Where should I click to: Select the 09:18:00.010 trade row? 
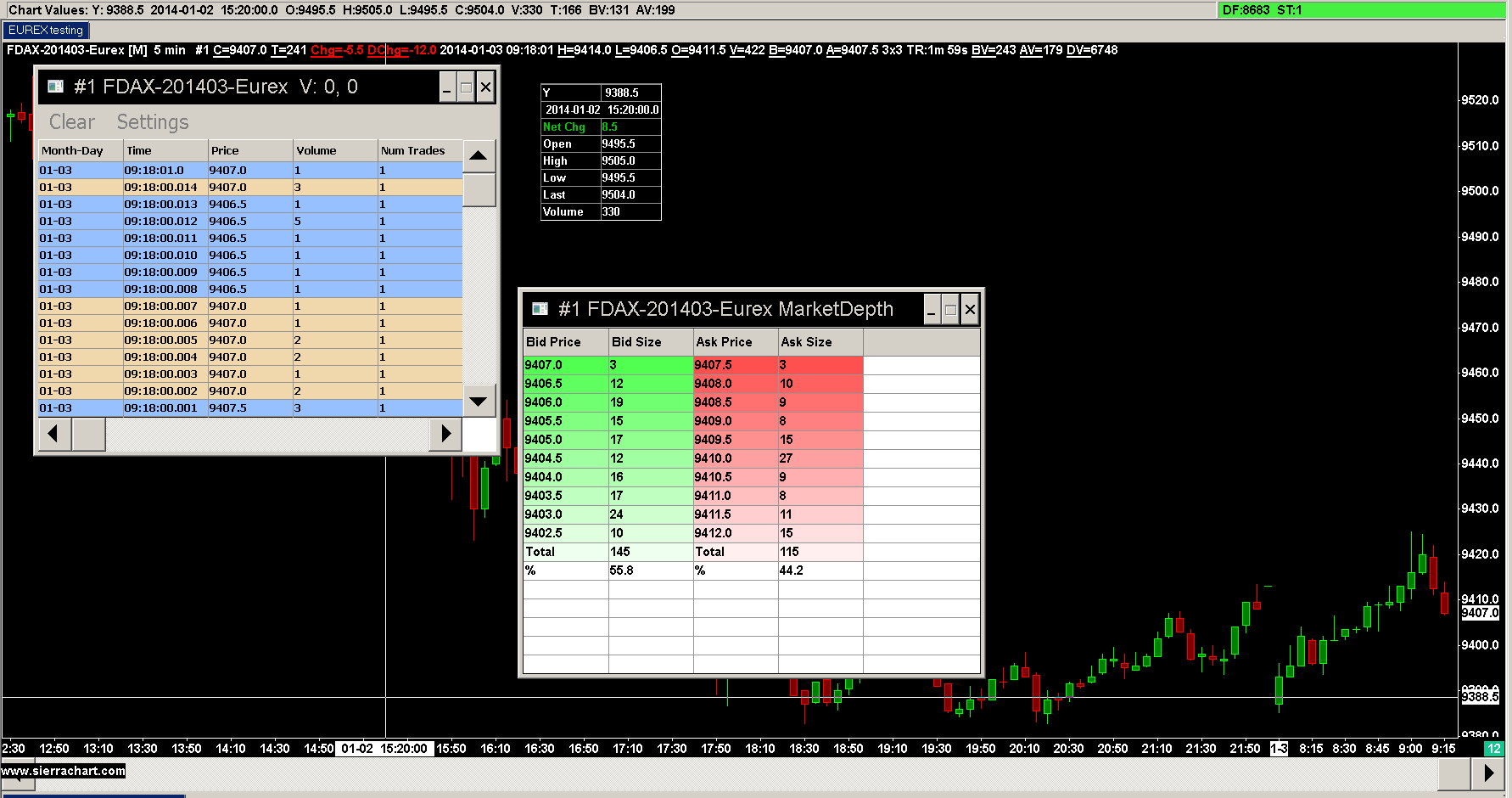250,256
